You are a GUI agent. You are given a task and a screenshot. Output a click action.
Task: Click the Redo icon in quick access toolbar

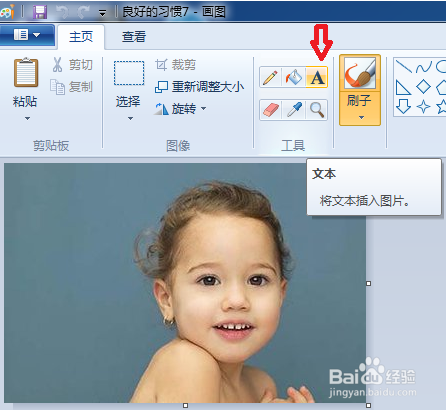82,12
